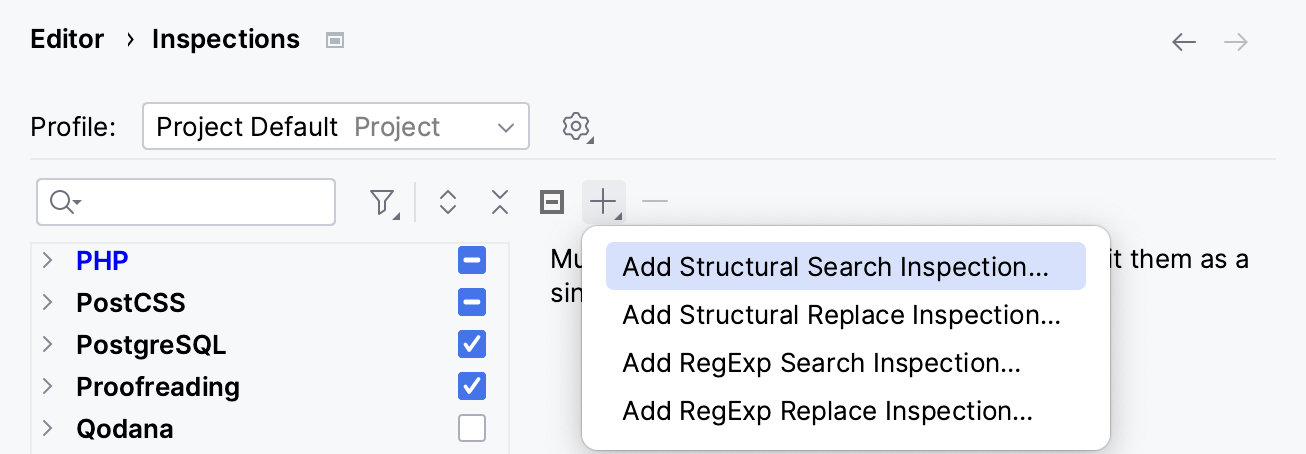Click the Expand All icon
The height and width of the screenshot is (454, 1306).
(x=448, y=203)
